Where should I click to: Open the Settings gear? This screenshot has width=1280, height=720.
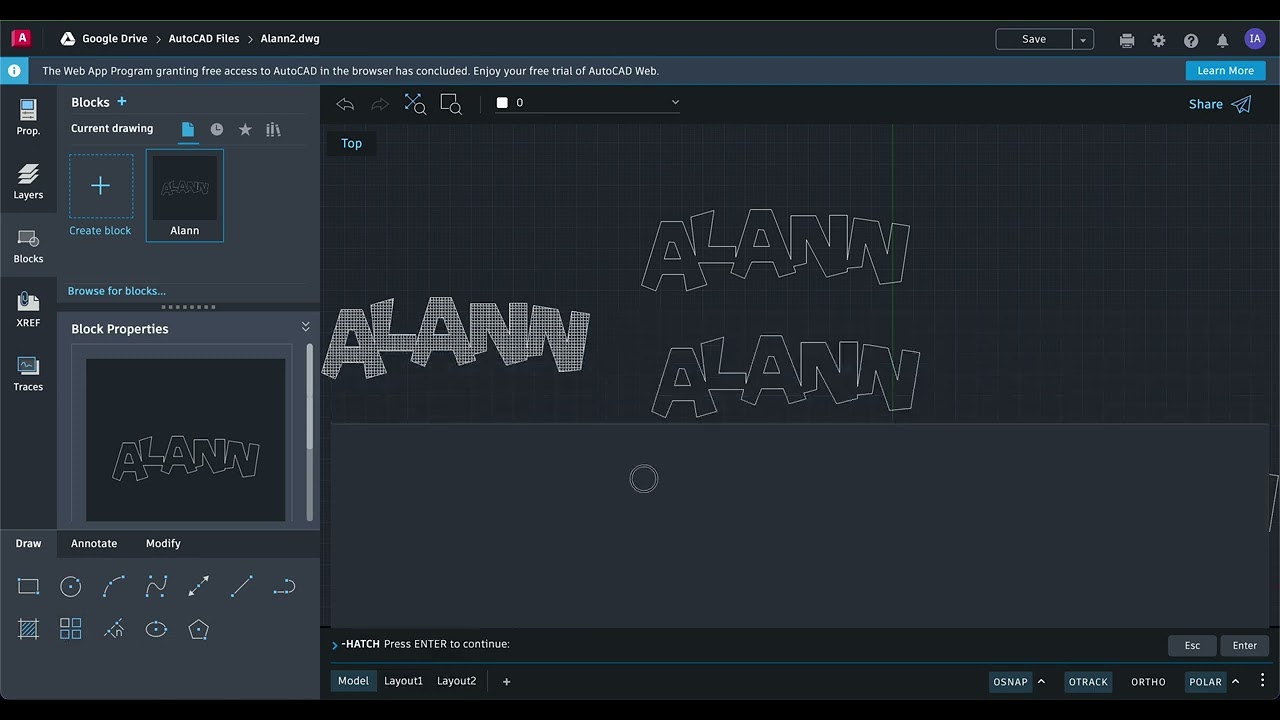[x=1158, y=40]
